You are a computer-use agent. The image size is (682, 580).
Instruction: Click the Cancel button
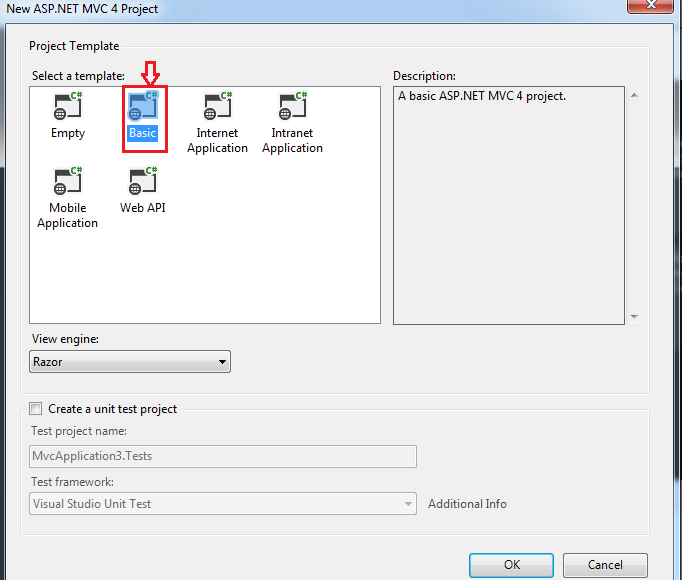pos(605,565)
